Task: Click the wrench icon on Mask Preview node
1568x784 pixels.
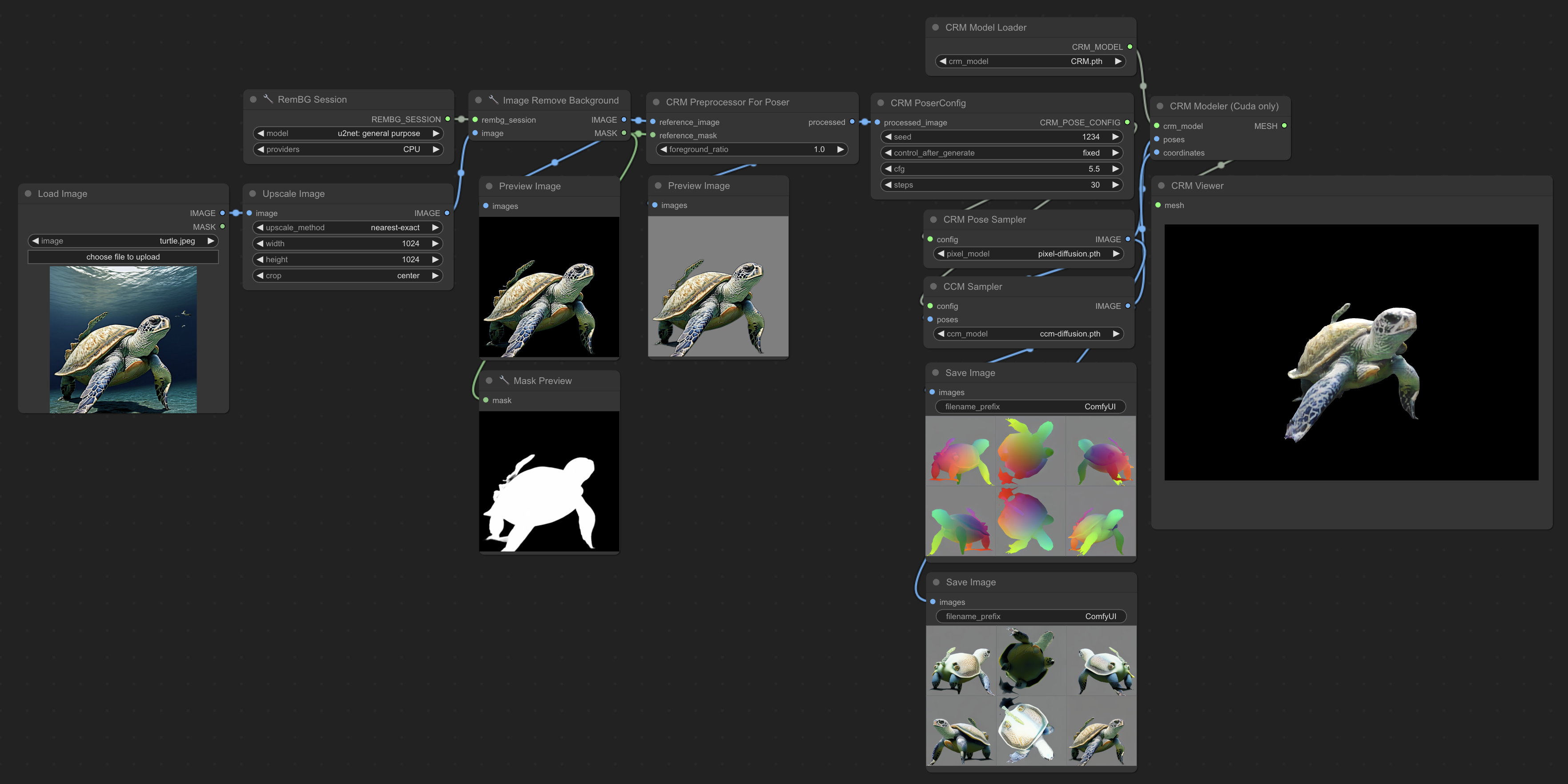Action: coord(504,380)
